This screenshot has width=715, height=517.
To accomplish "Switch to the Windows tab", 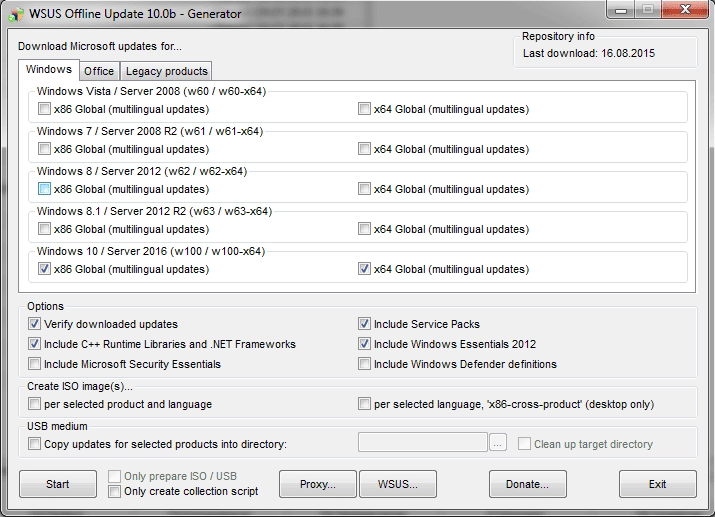I will coord(49,69).
